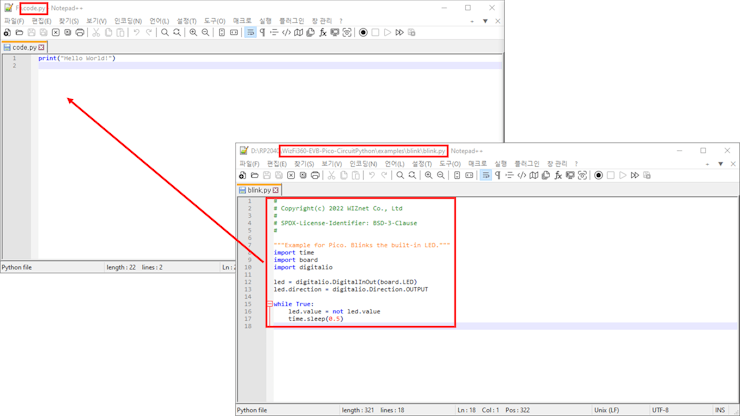Open tab list dropdown arrow in code.py window
Screen dimensions: 740x416
(x=485, y=21)
